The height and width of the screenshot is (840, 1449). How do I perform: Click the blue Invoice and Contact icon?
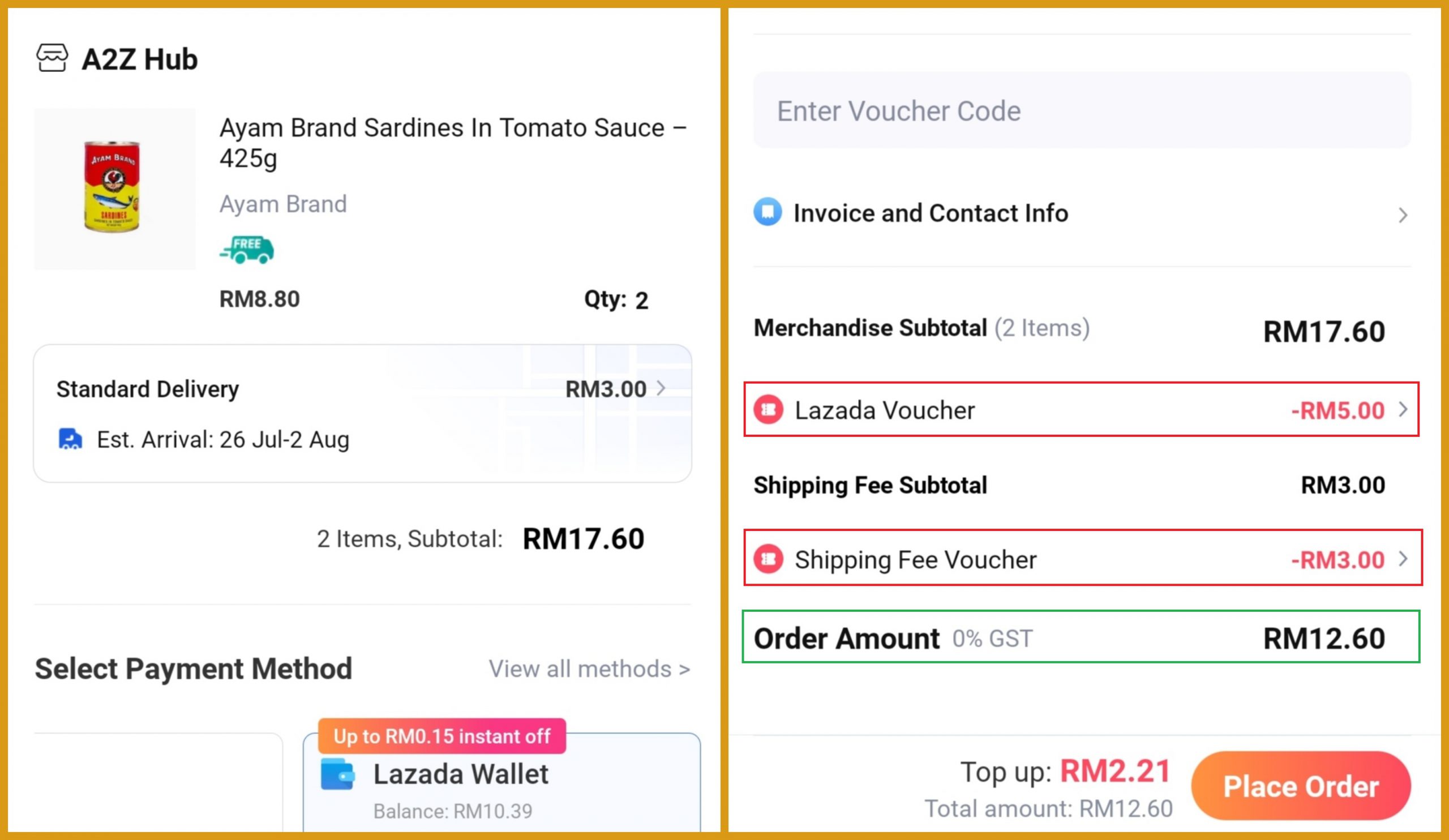(768, 212)
